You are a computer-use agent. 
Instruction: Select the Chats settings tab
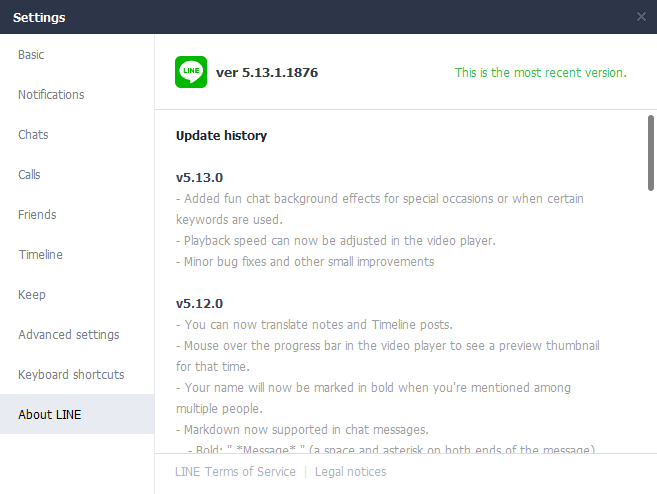click(33, 135)
